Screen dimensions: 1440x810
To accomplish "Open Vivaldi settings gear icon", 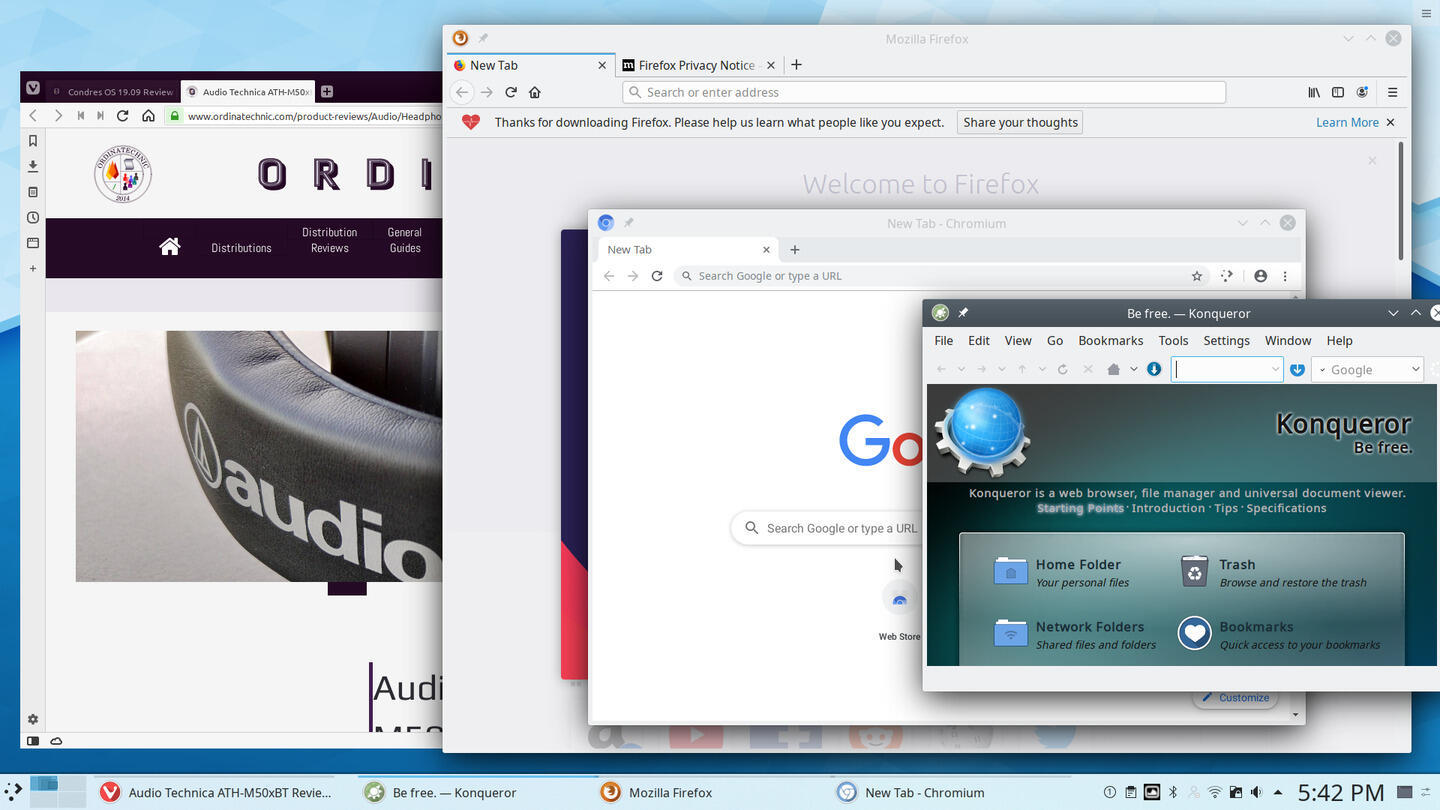I will [33, 719].
